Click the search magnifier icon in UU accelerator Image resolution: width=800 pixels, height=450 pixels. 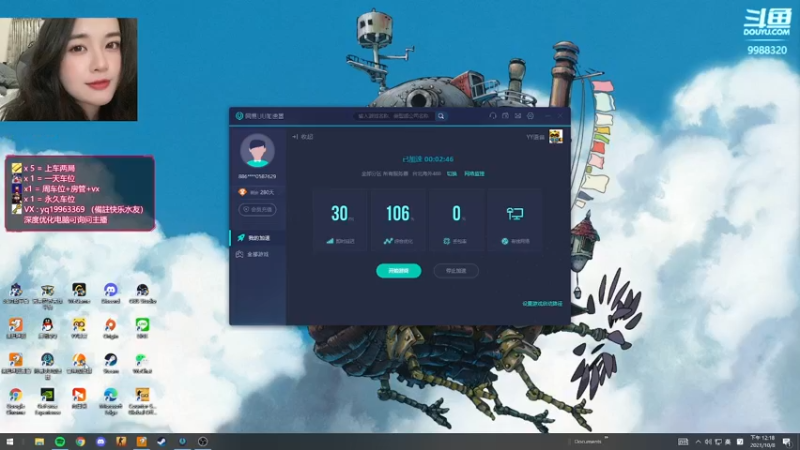441,116
